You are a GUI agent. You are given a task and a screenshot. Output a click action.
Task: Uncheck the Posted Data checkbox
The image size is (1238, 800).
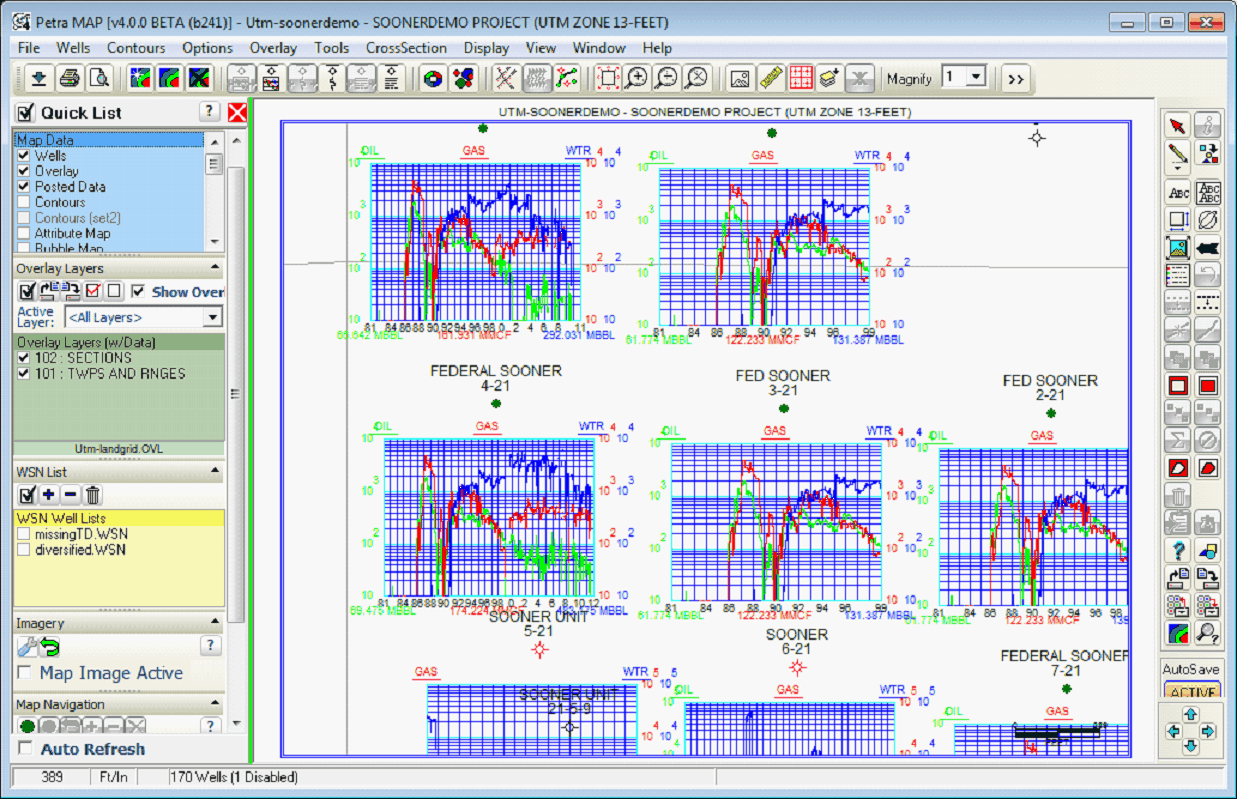(x=25, y=187)
